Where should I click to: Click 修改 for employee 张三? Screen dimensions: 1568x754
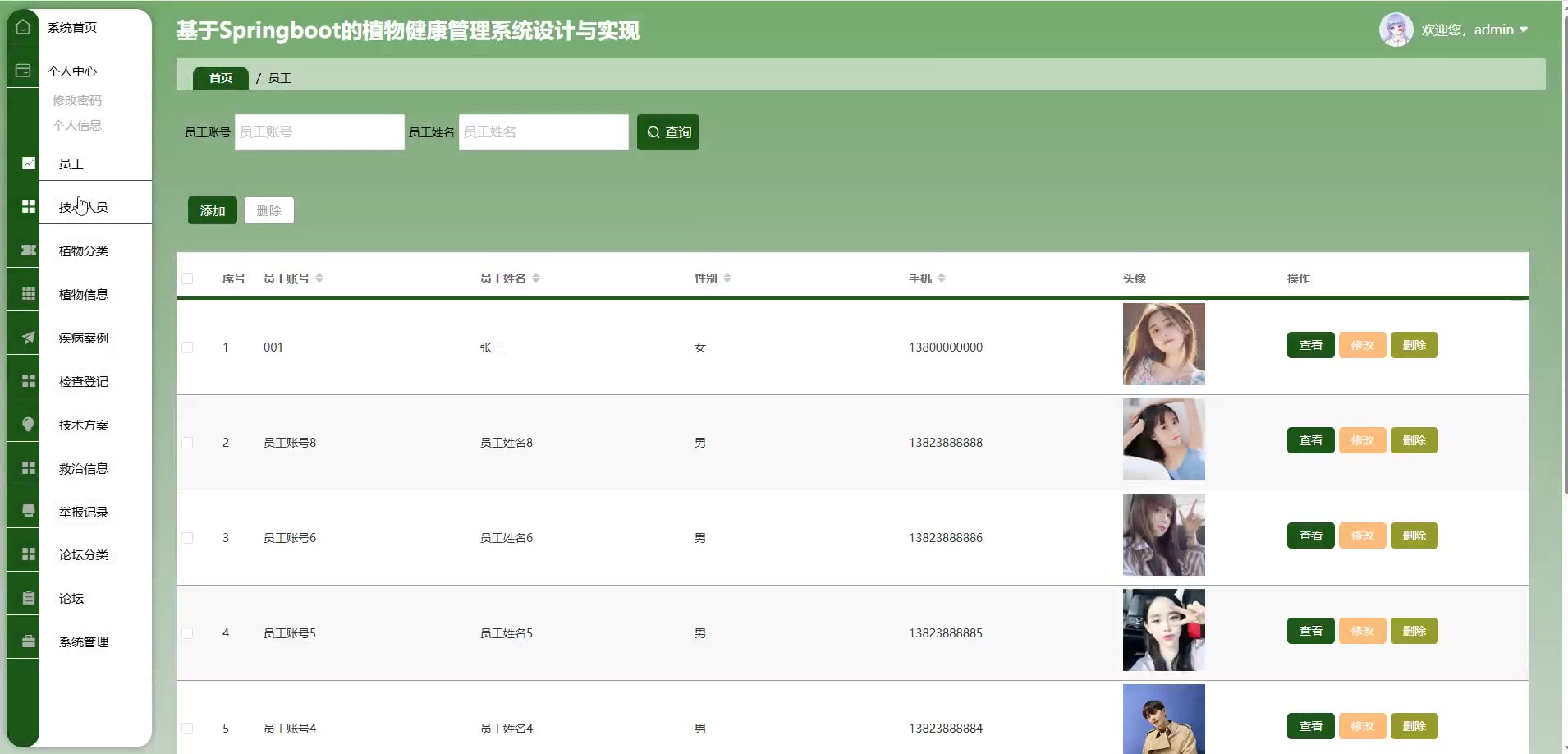pos(1363,345)
